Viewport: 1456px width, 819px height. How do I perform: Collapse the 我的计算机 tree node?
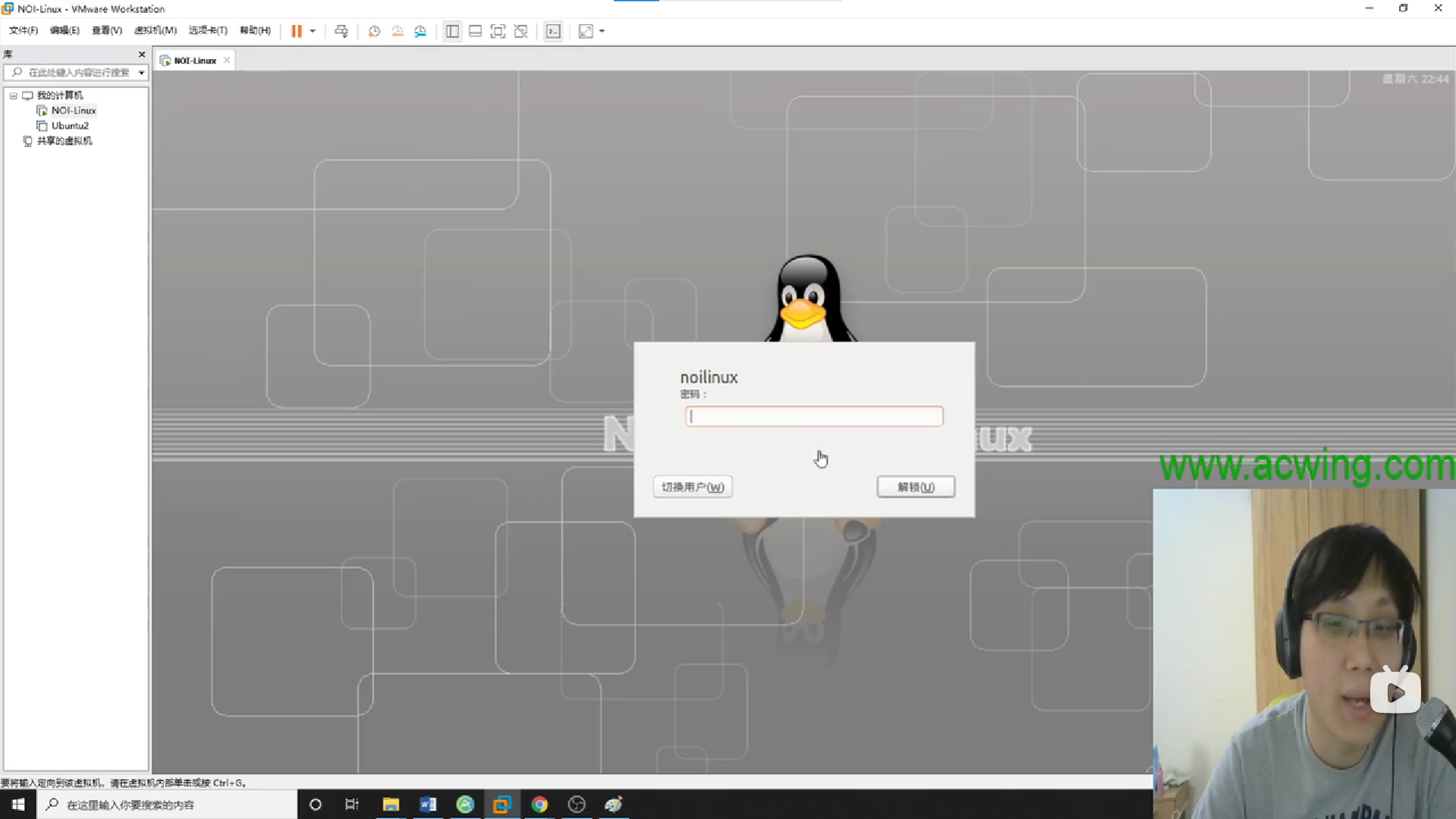13,96
